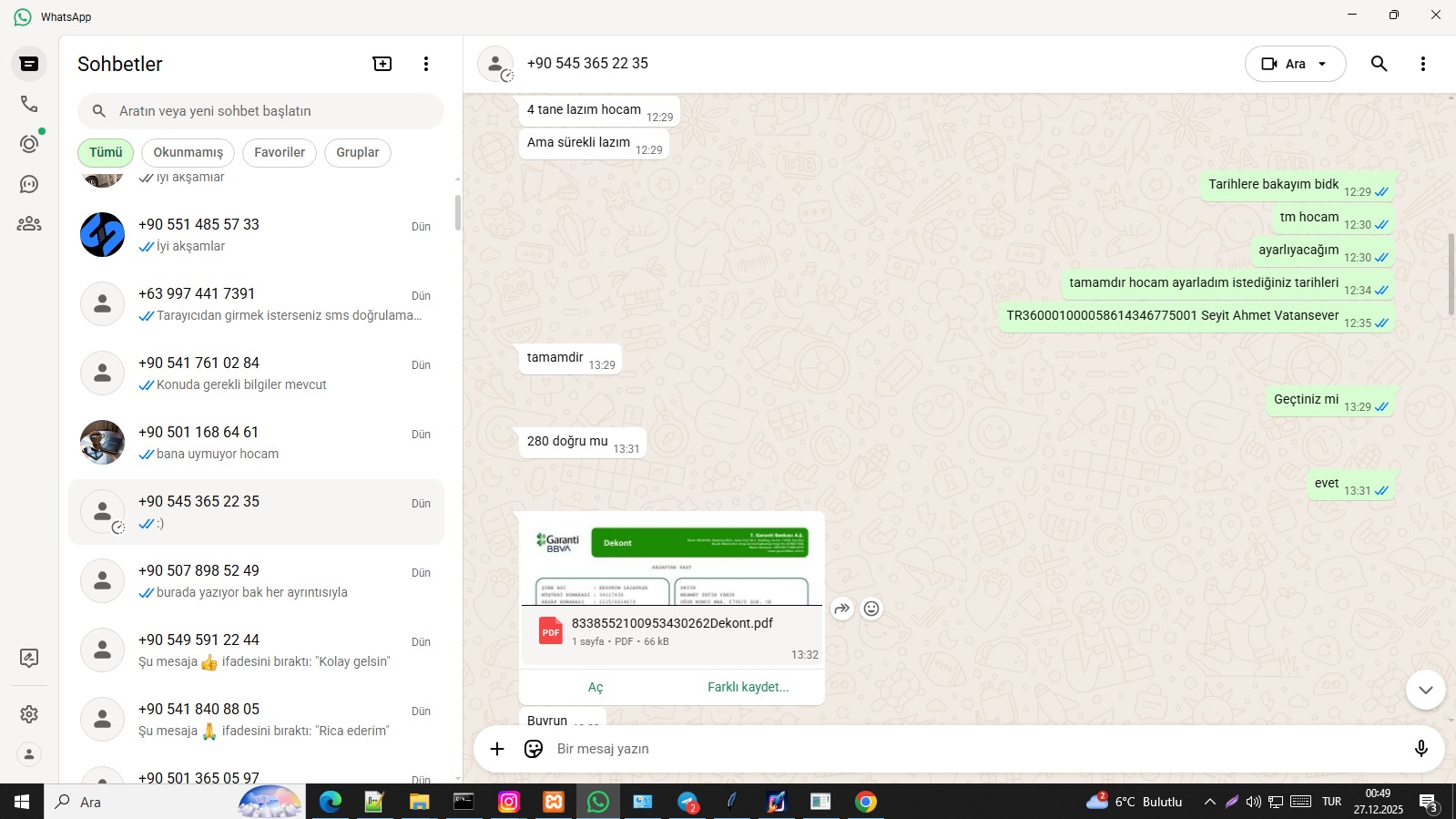Open chat with +90 549 591 22 44

tap(256, 650)
